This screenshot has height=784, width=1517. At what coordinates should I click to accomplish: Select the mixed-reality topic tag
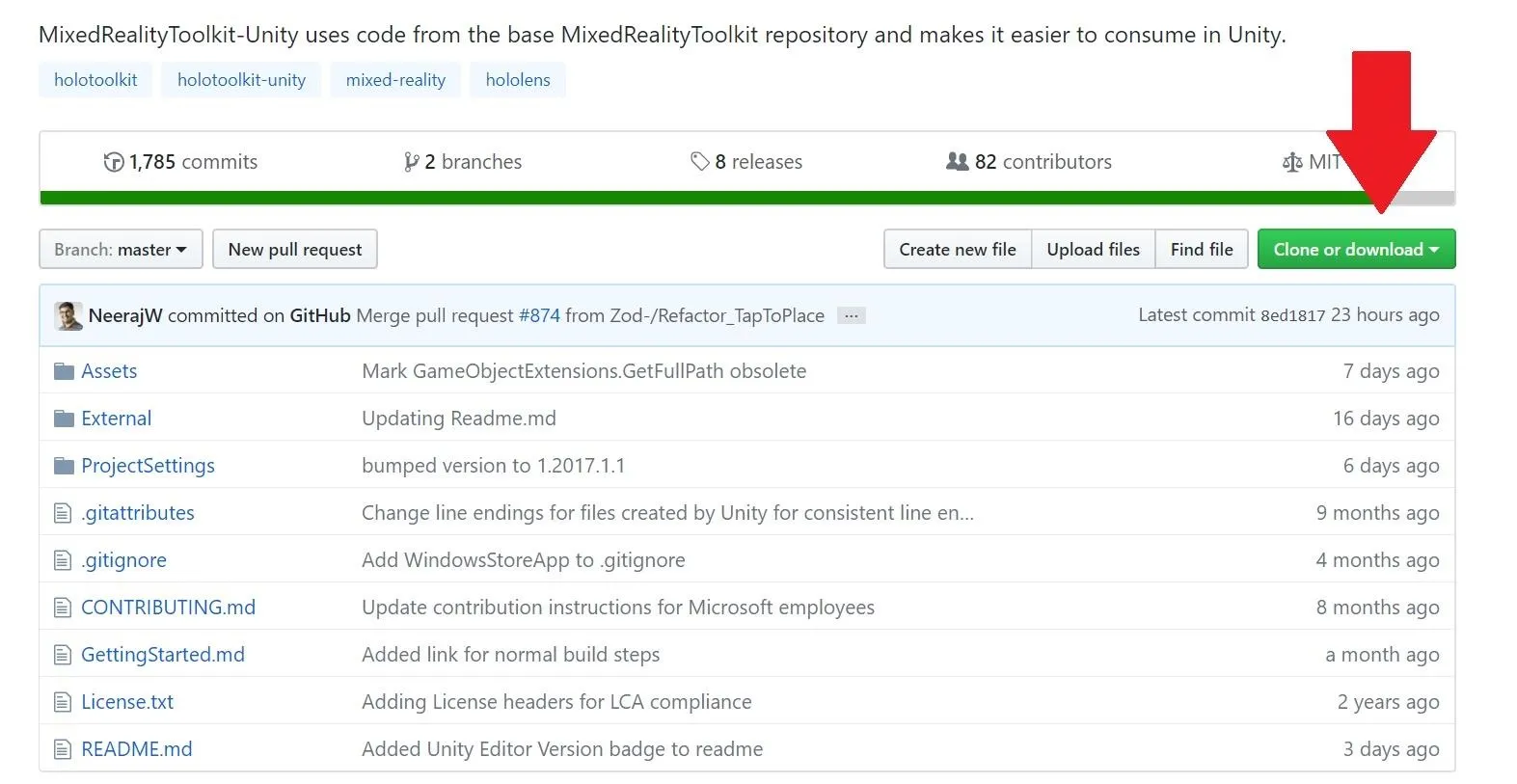tap(395, 80)
